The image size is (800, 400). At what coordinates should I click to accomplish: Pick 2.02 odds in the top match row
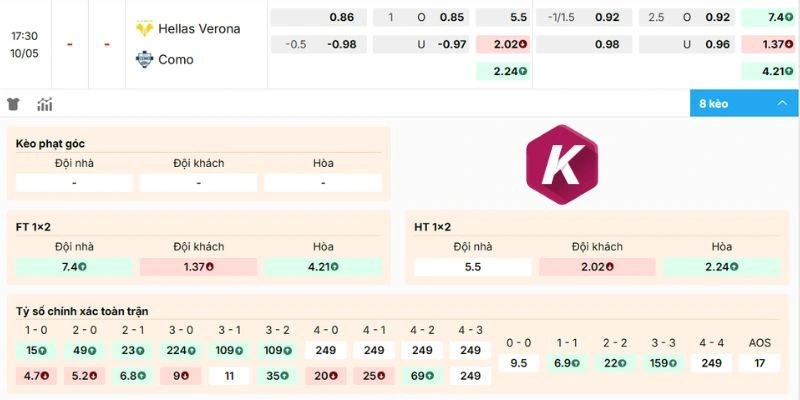tap(504, 44)
